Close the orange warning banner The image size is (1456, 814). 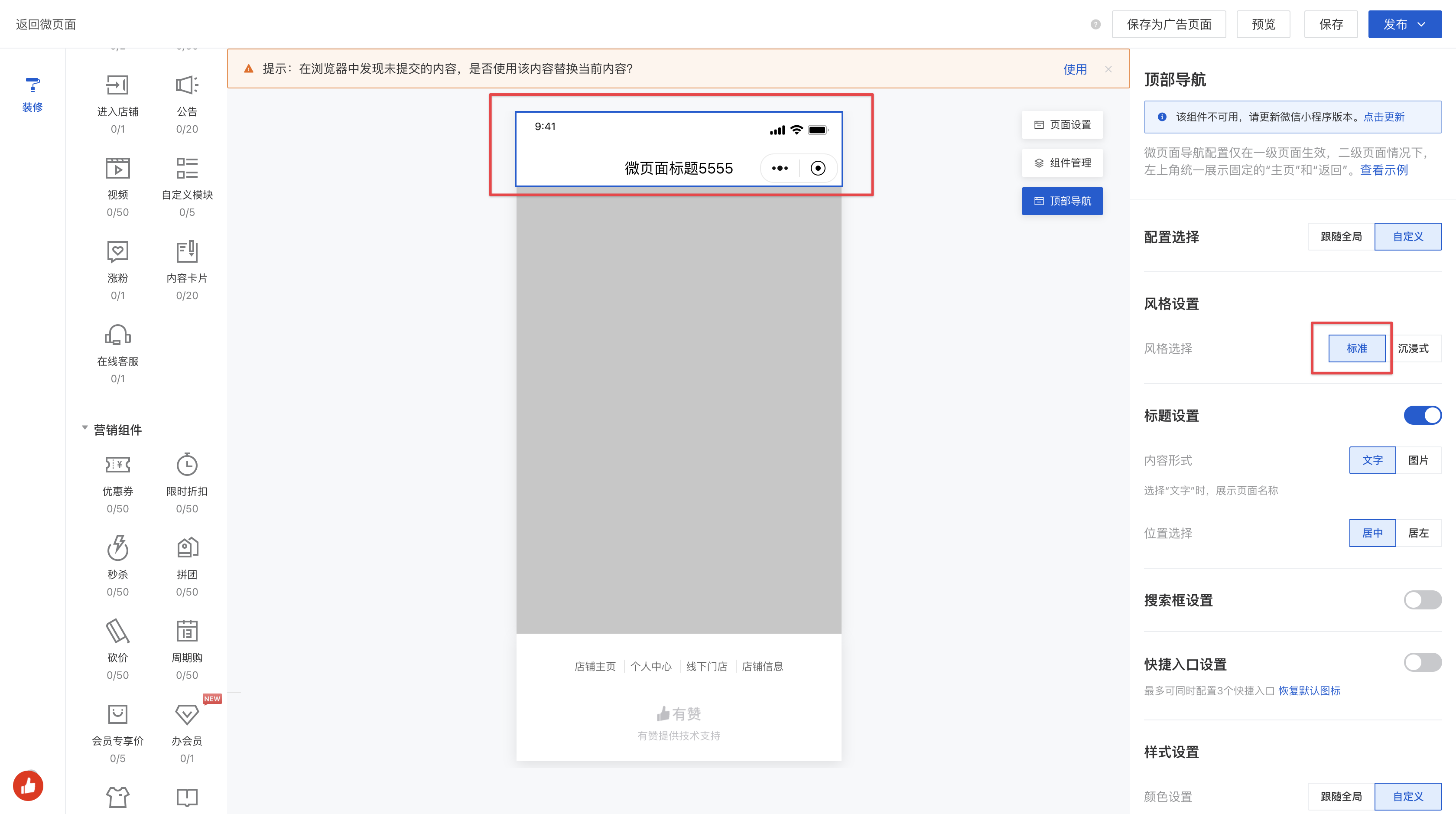tap(1108, 69)
